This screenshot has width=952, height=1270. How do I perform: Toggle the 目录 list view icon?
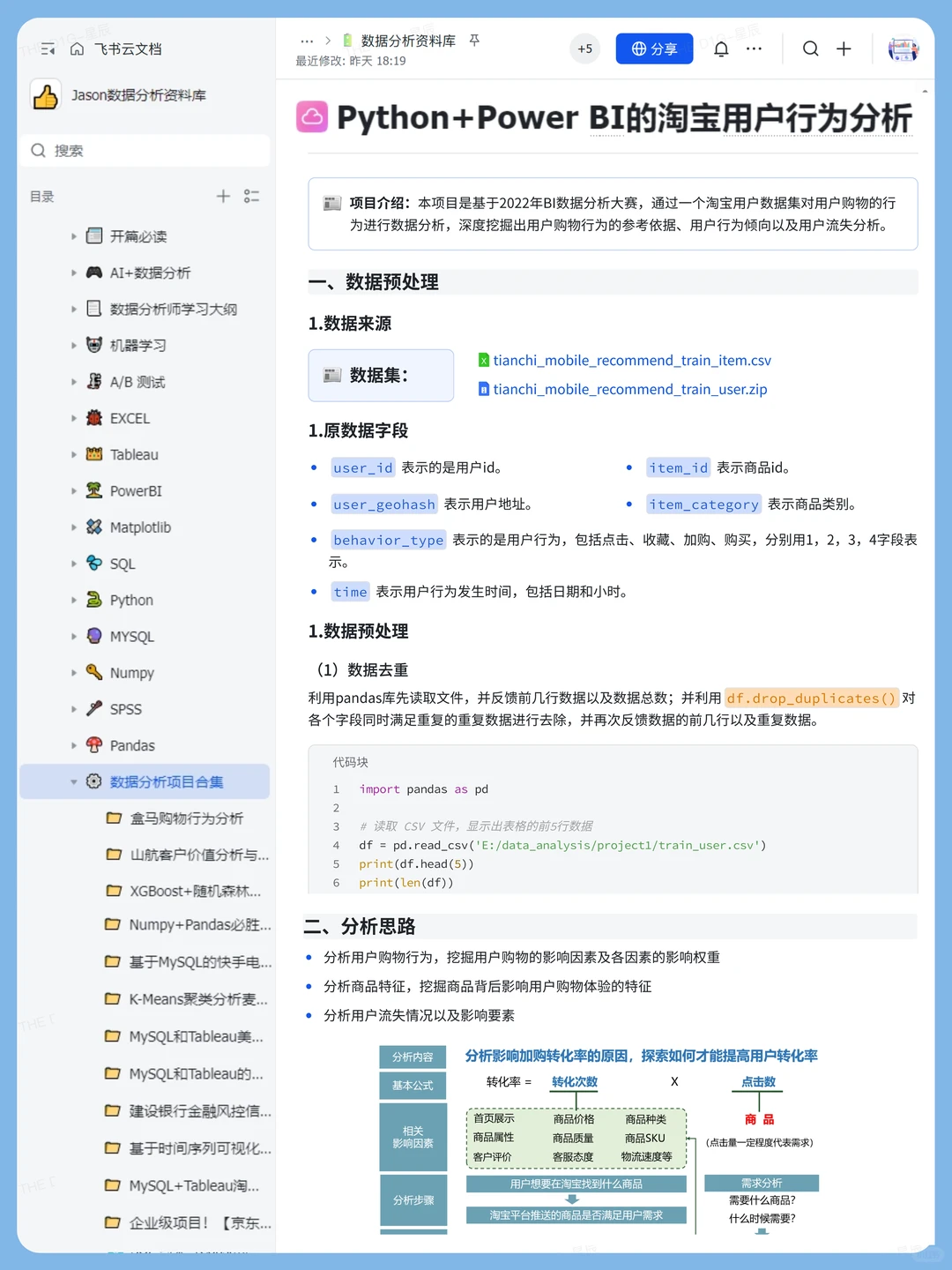coord(252,196)
